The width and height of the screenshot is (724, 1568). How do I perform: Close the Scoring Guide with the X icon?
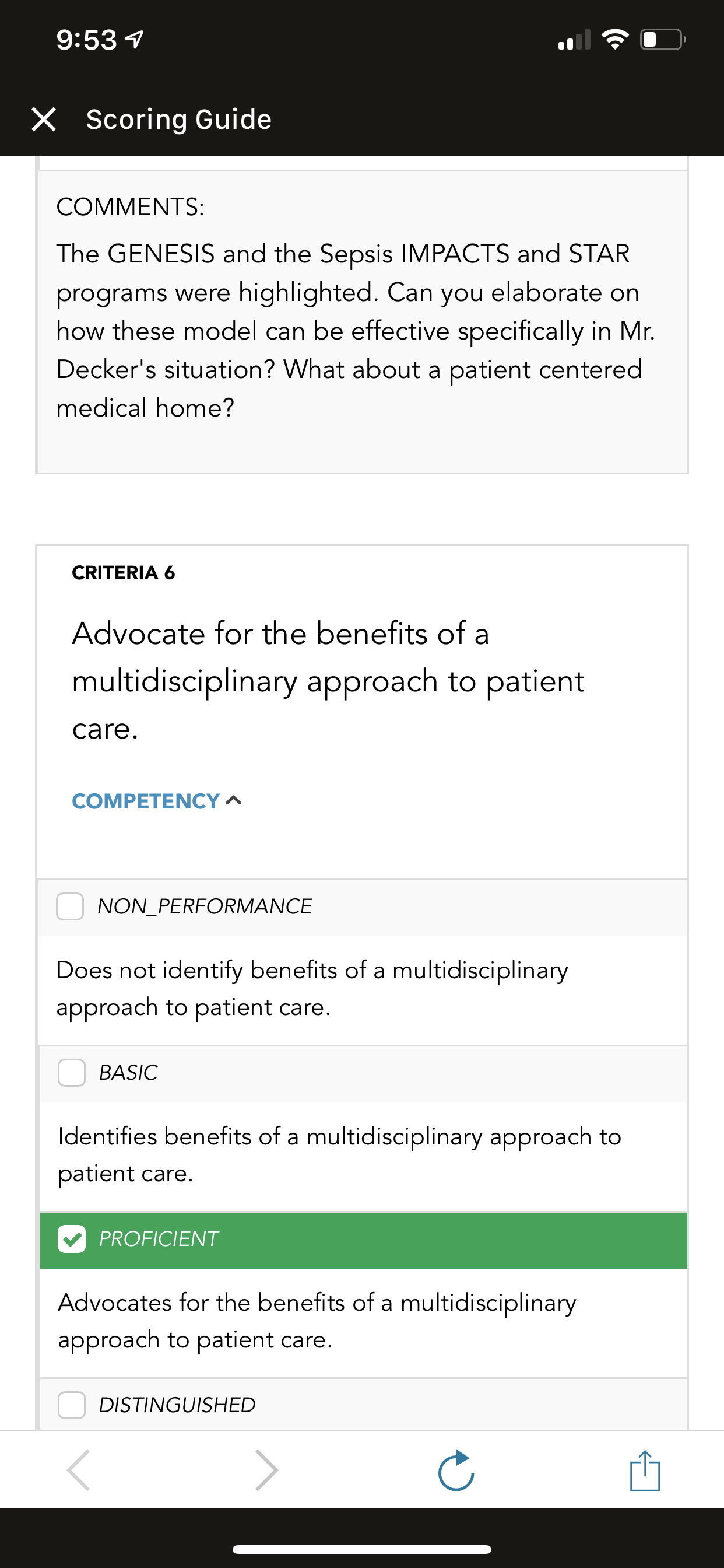(x=44, y=120)
